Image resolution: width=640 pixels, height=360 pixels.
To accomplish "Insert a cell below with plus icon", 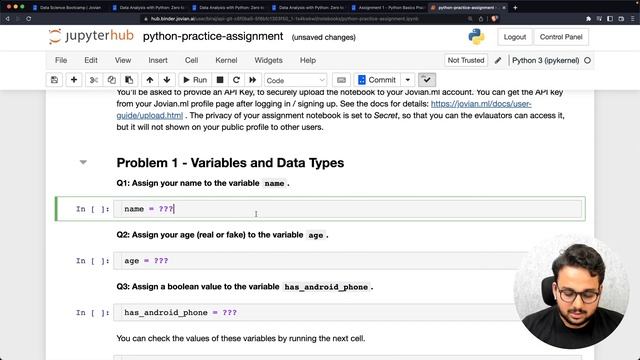I will tap(74, 80).
